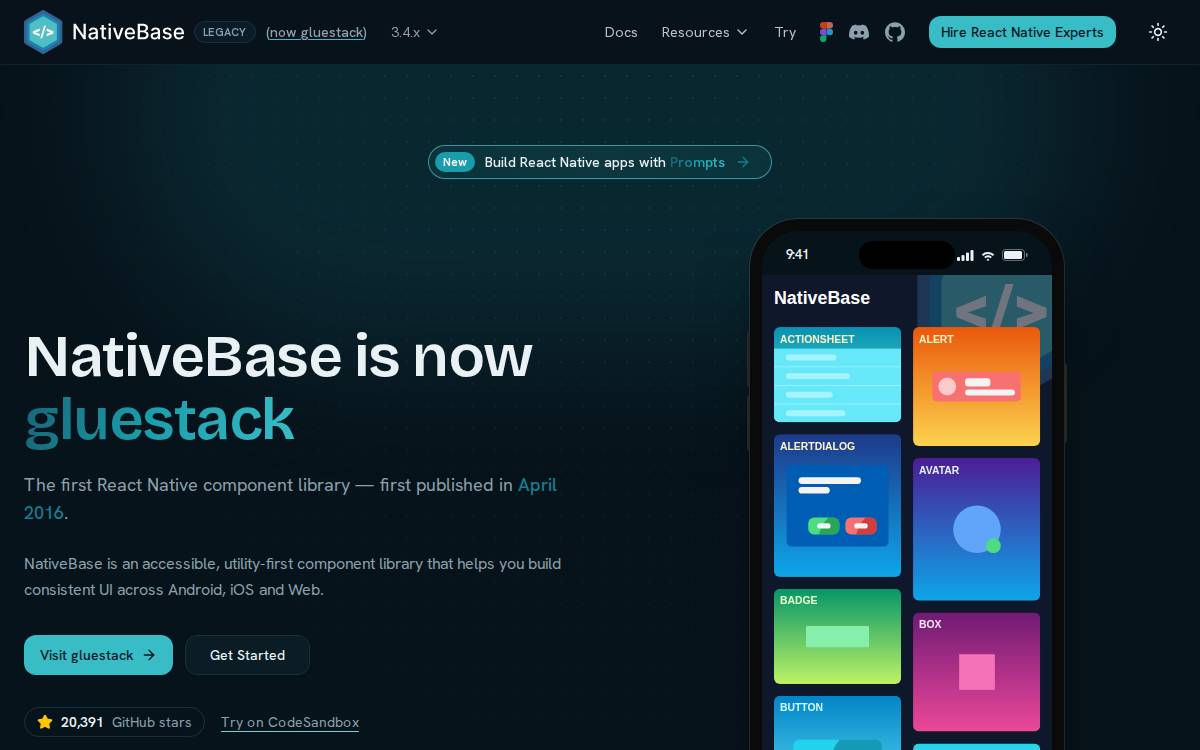This screenshot has height=750, width=1200.
Task: Open the Try on CodeSandbox link
Action: [x=290, y=722]
